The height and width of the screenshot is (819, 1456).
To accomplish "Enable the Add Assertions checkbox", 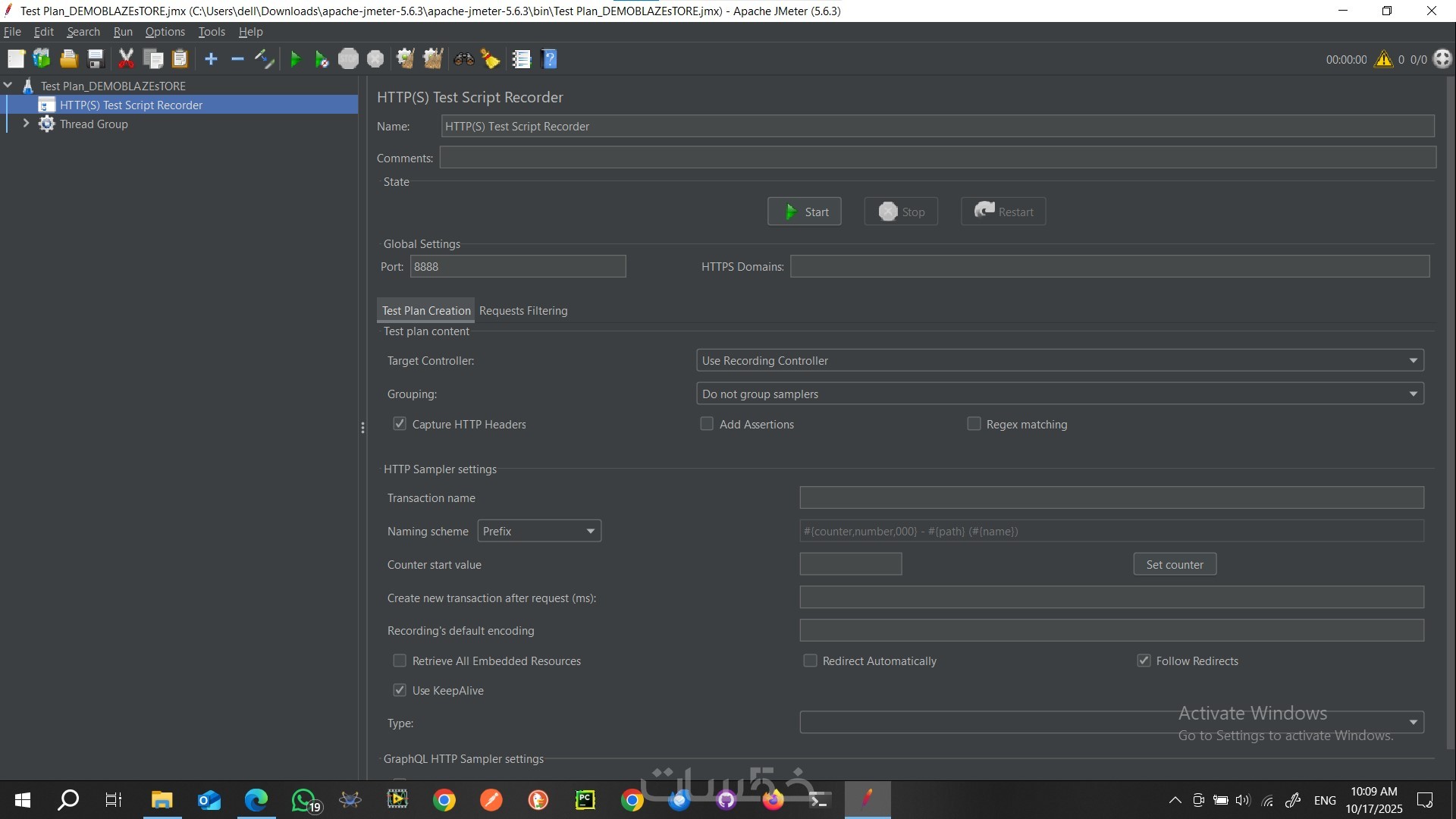I will (x=707, y=424).
